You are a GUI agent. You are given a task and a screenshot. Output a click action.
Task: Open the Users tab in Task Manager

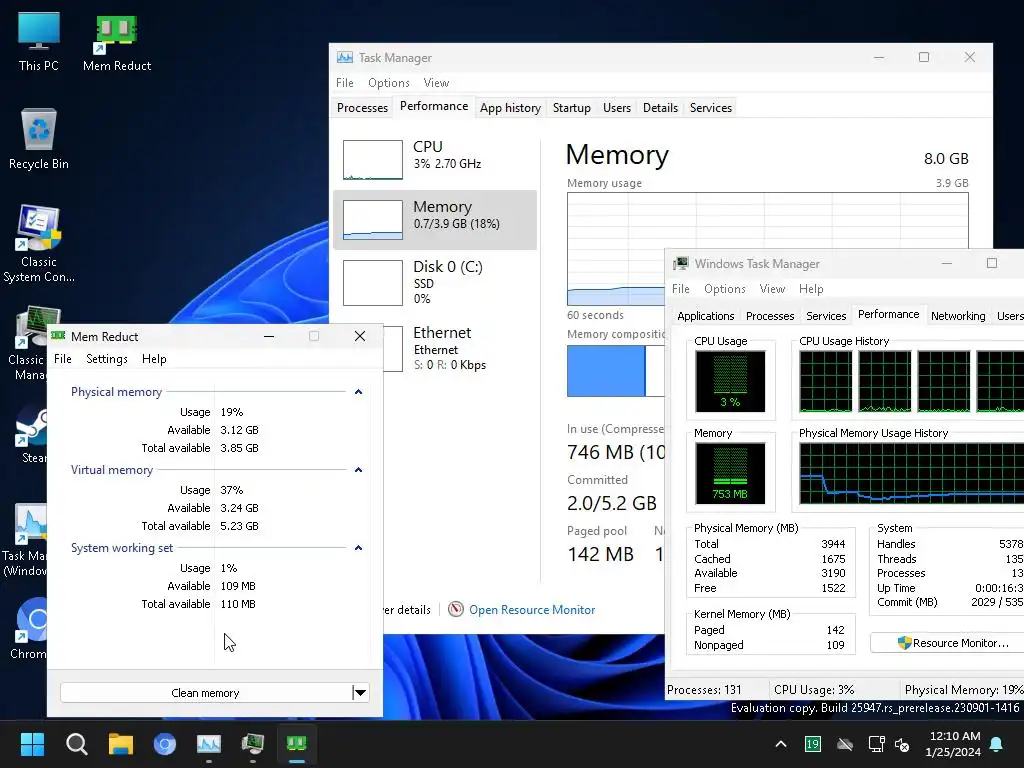(x=616, y=108)
